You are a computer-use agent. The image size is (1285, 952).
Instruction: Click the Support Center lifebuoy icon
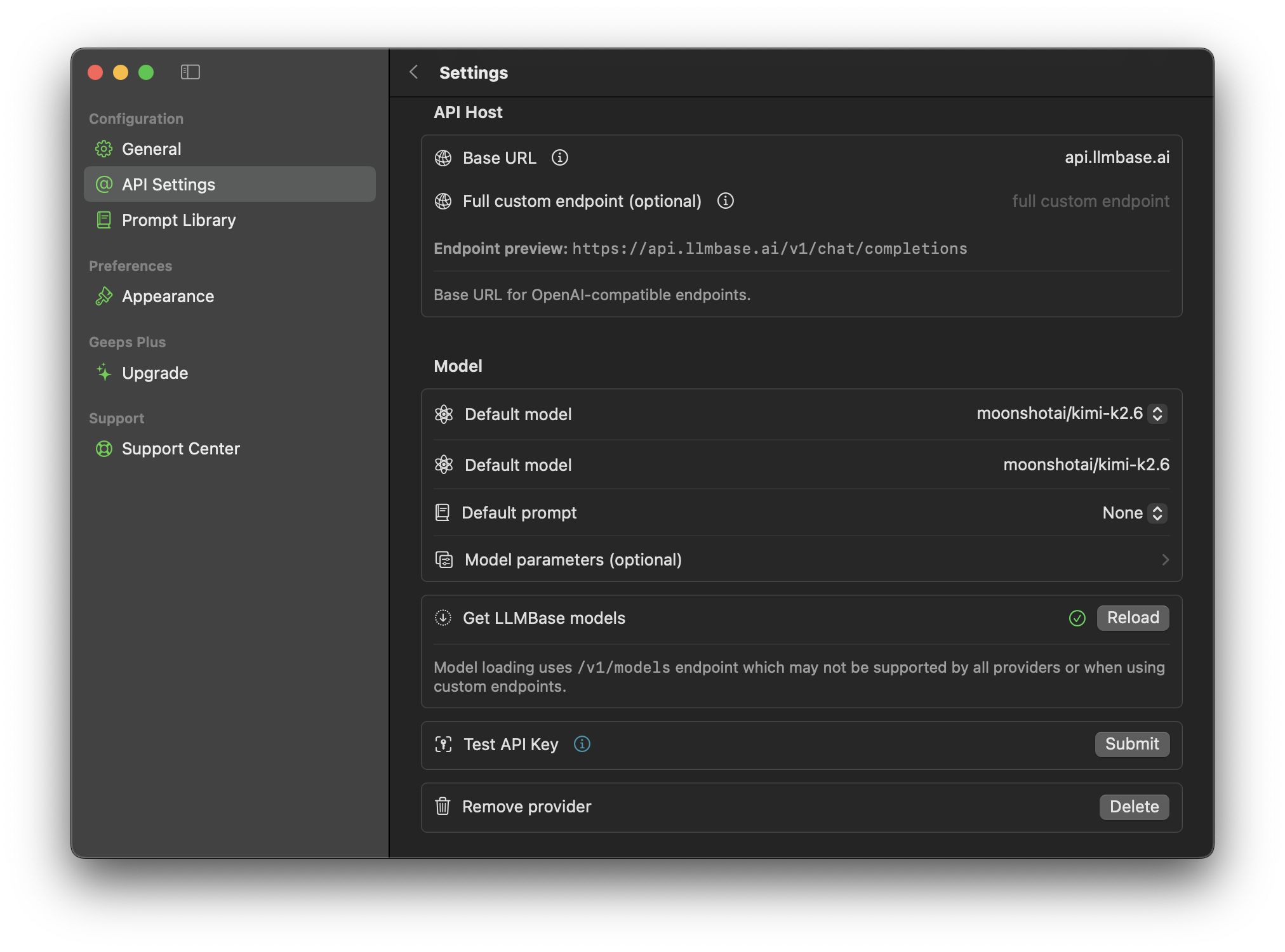click(x=104, y=449)
